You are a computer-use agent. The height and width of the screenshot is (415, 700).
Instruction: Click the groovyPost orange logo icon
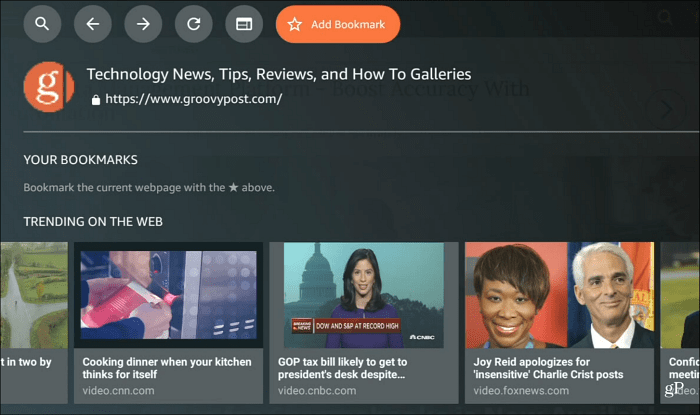click(x=49, y=87)
